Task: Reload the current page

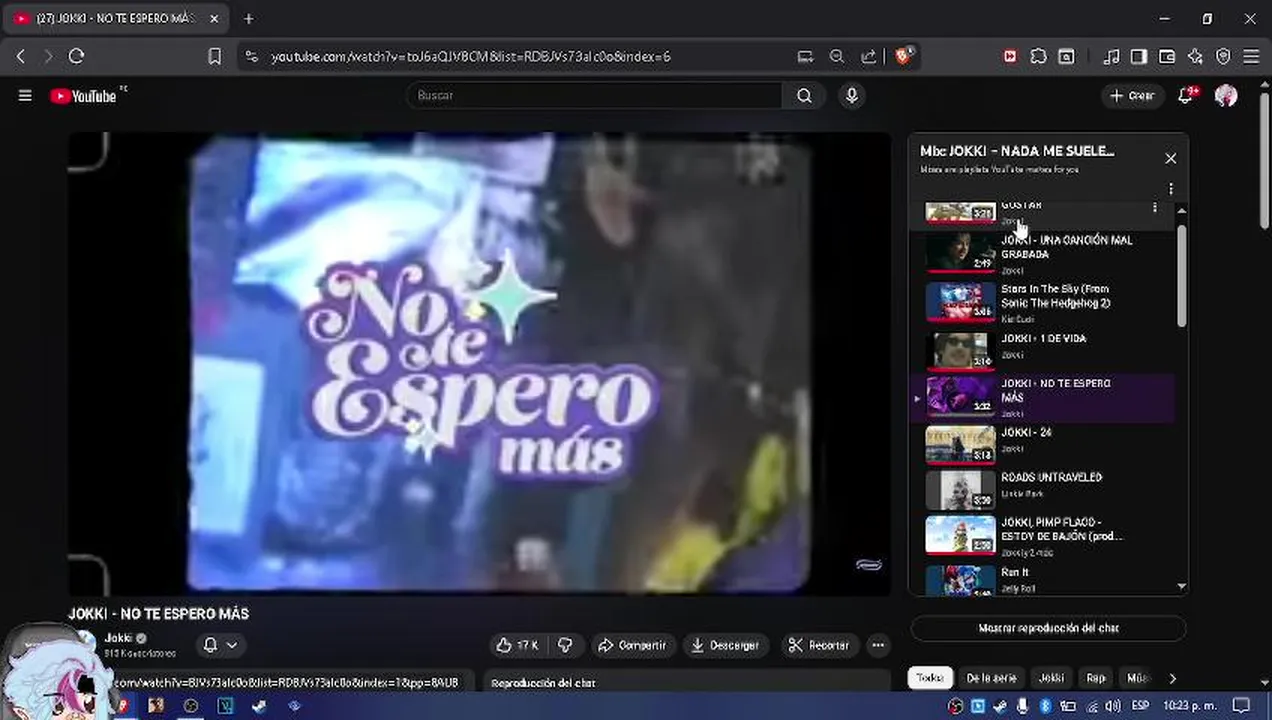Action: 76,57
